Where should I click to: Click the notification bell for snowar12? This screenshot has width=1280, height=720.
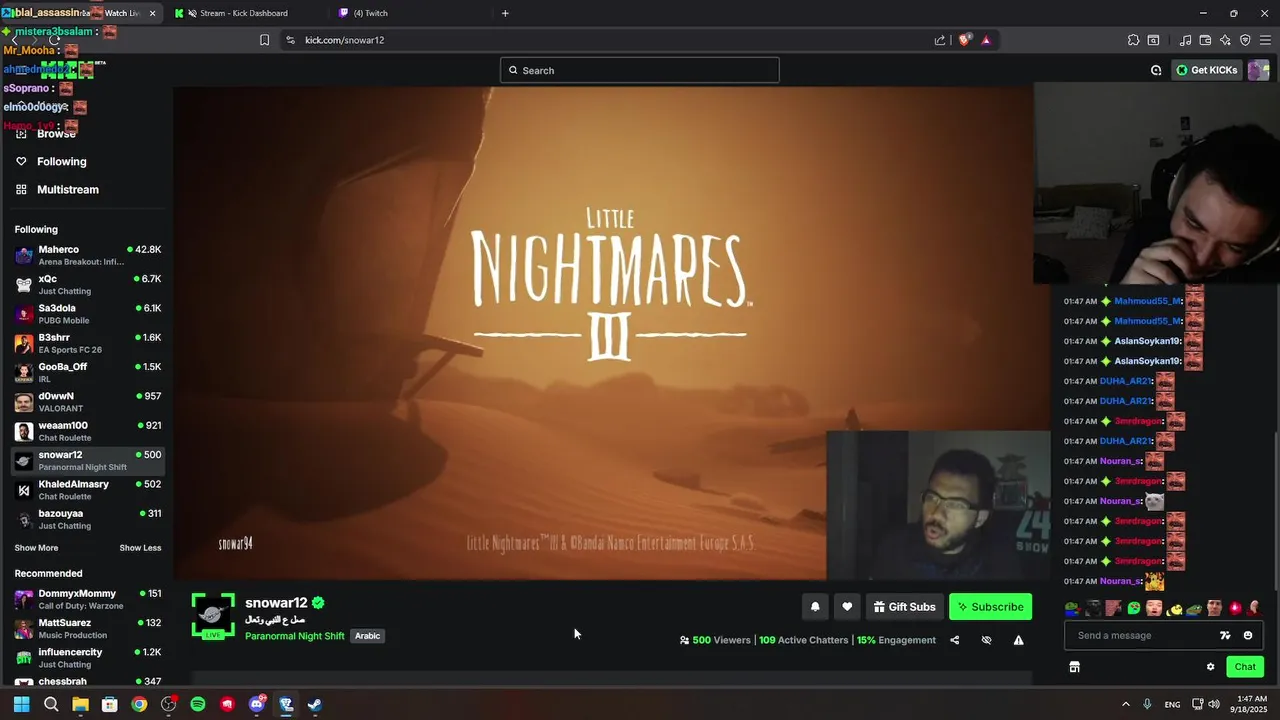click(x=815, y=607)
